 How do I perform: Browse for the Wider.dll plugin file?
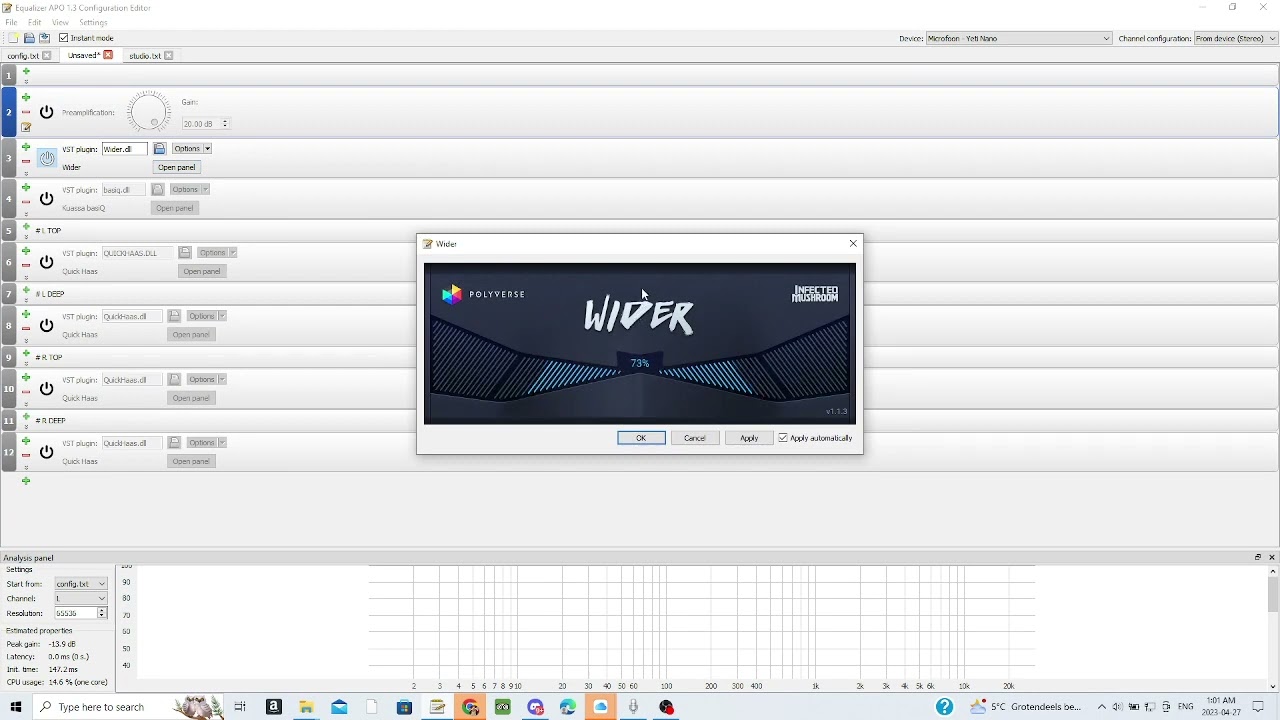click(x=159, y=149)
